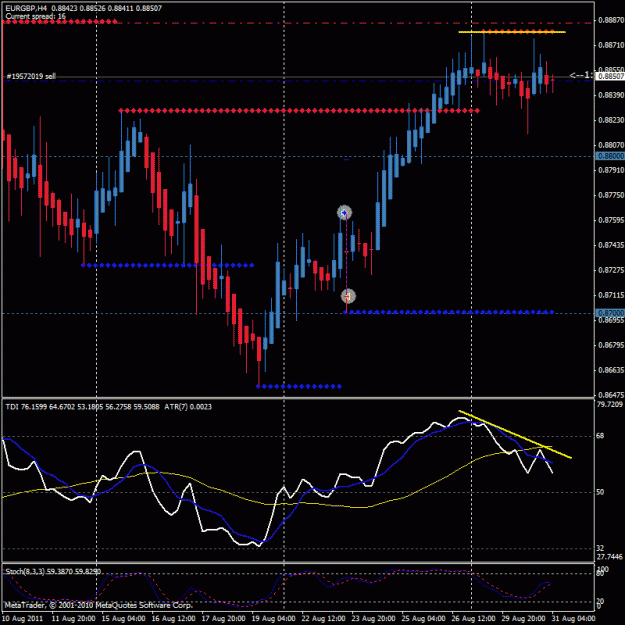Click the 'ATR(7) 0.0023' indicator label

(x=188, y=407)
